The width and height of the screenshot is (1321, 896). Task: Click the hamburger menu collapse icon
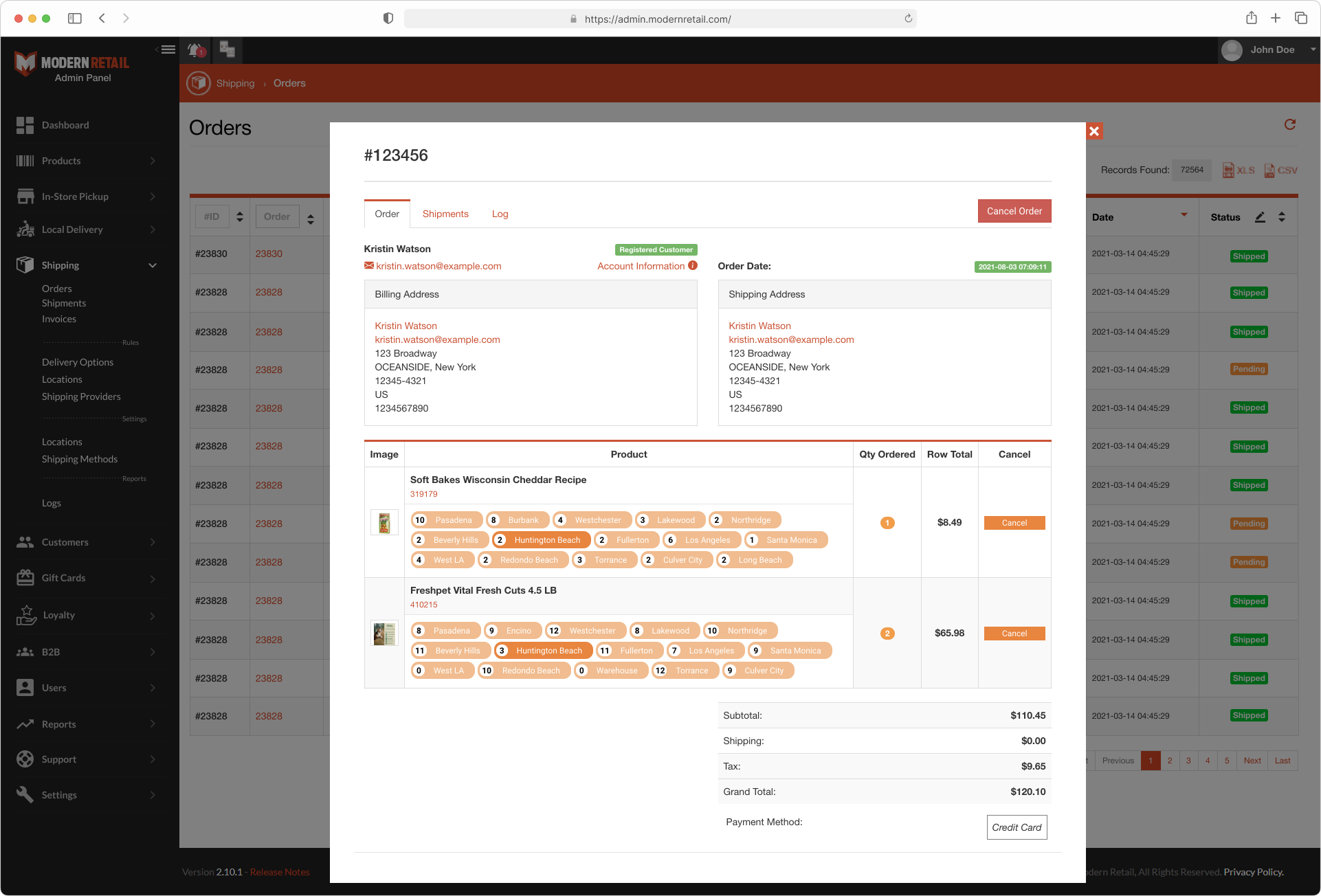coord(168,49)
